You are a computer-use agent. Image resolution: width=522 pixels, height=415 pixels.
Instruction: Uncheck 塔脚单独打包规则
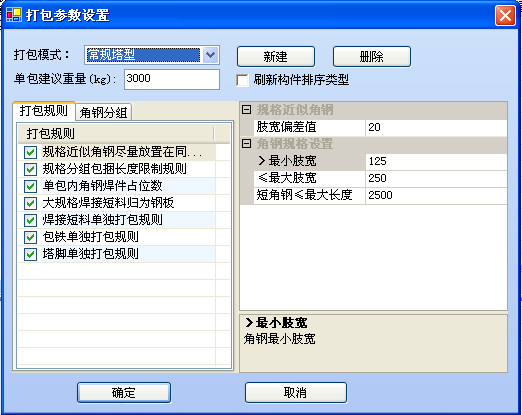(x=30, y=254)
